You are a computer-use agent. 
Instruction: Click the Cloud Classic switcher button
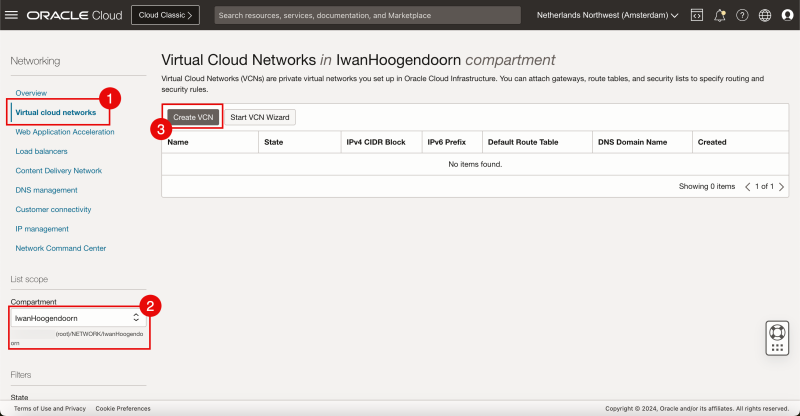pyautogui.click(x=165, y=15)
